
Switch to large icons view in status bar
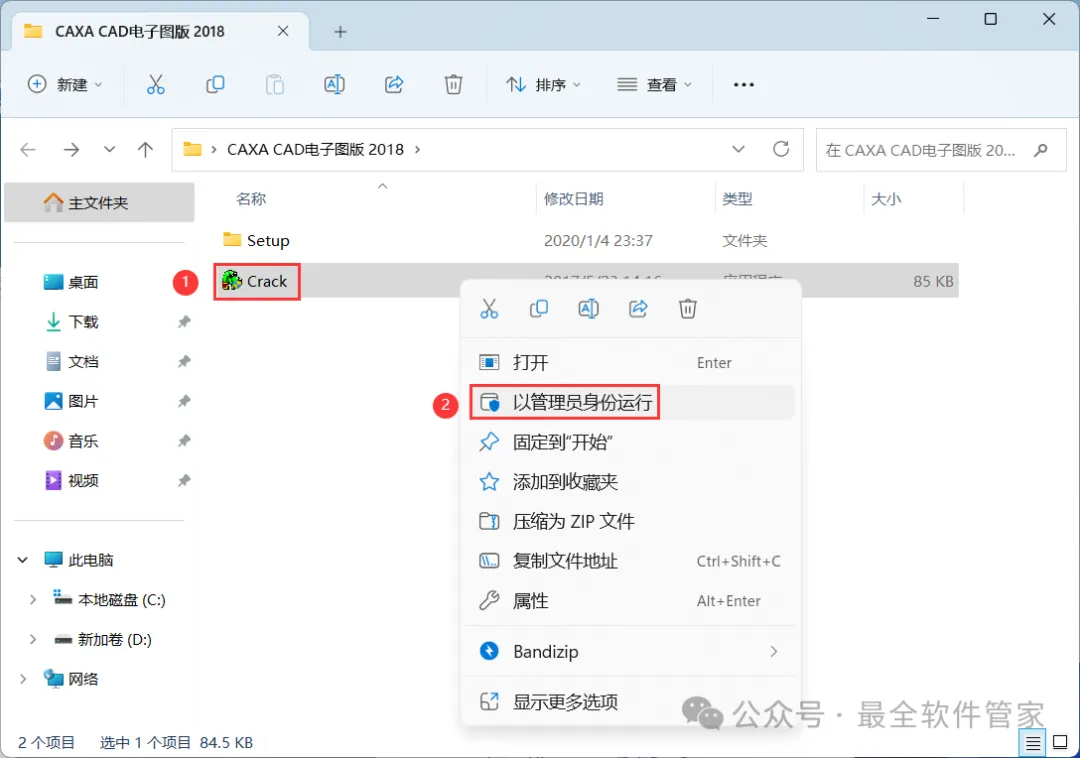1061,743
